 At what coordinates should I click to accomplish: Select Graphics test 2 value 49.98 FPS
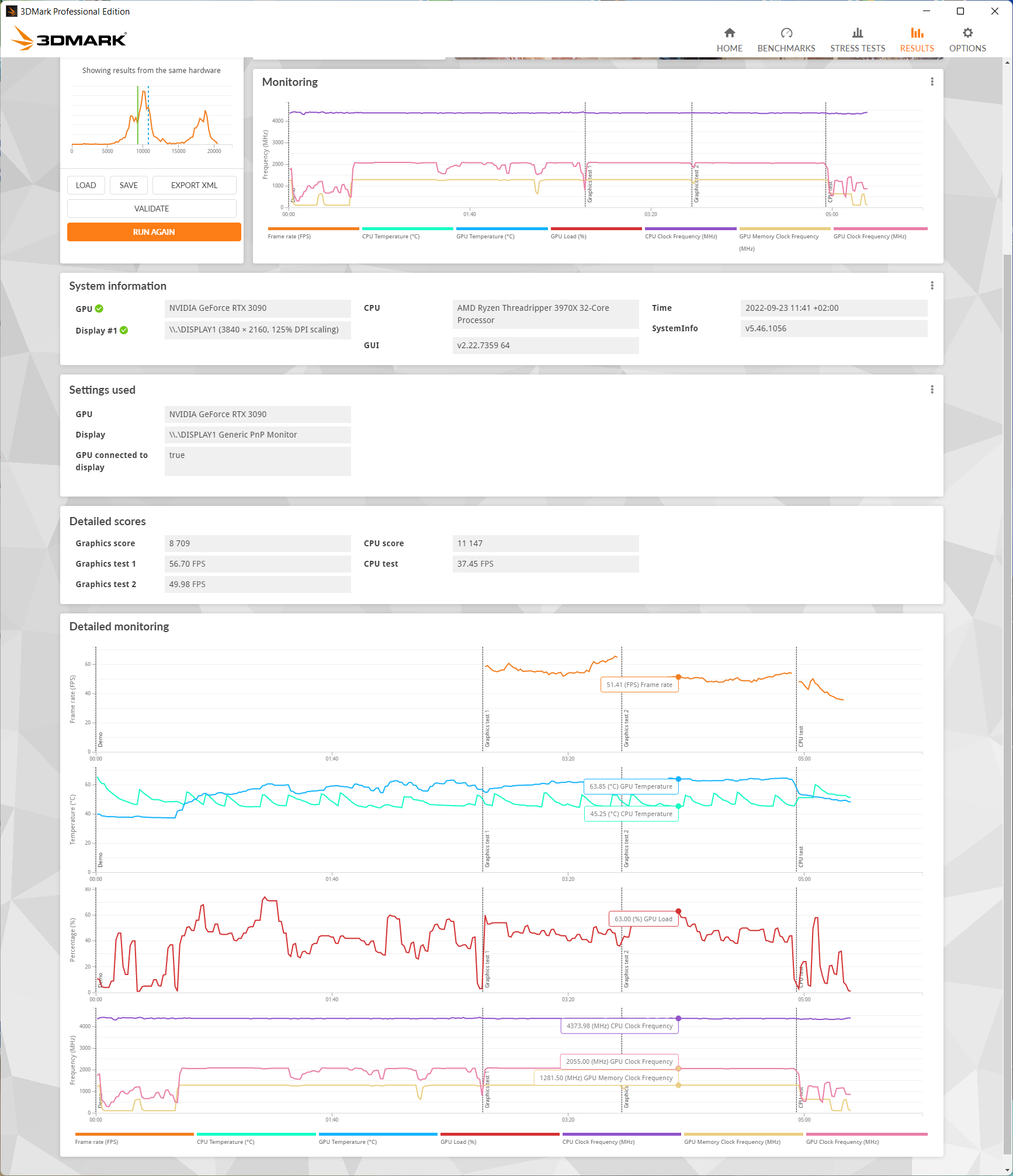pos(258,584)
